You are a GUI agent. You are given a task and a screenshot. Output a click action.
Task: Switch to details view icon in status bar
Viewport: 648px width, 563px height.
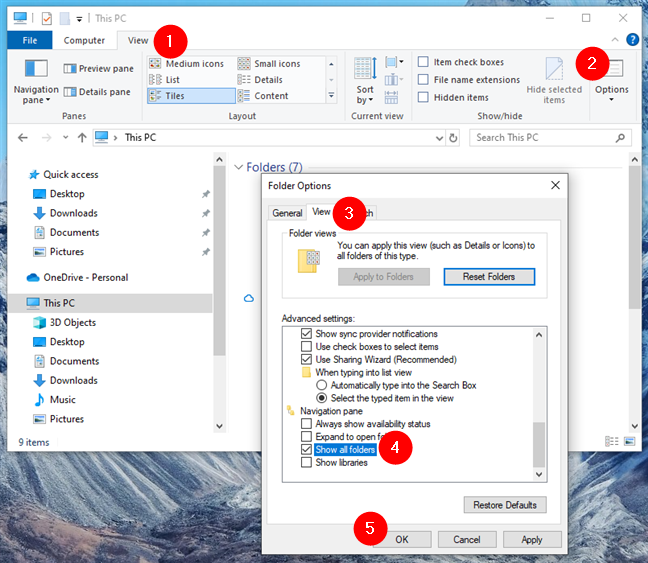tap(612, 441)
